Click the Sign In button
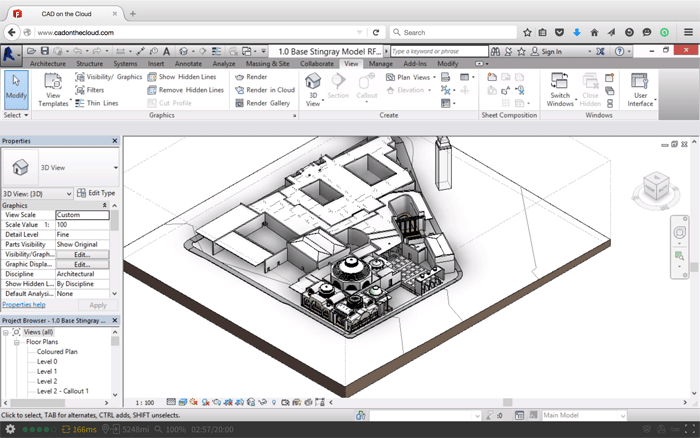 pos(546,52)
